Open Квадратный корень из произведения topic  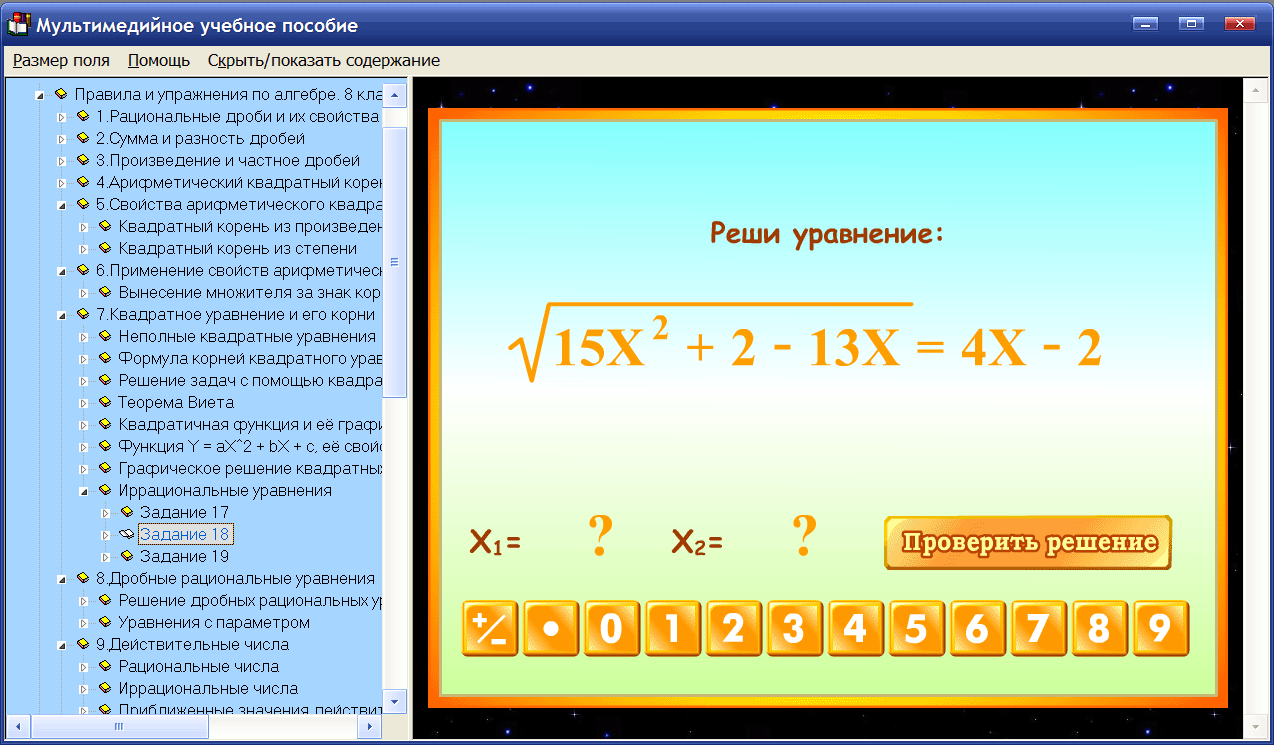pyautogui.click(x=250, y=227)
